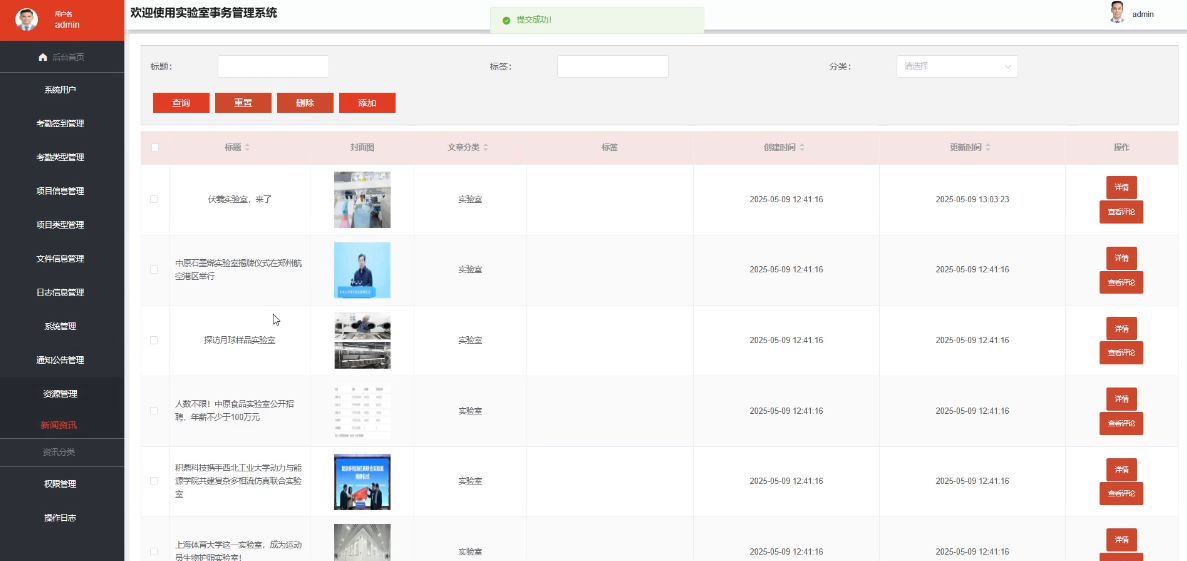Open 详情 for 中原食品实验室 row
1187x561 pixels.
click(x=1121, y=398)
